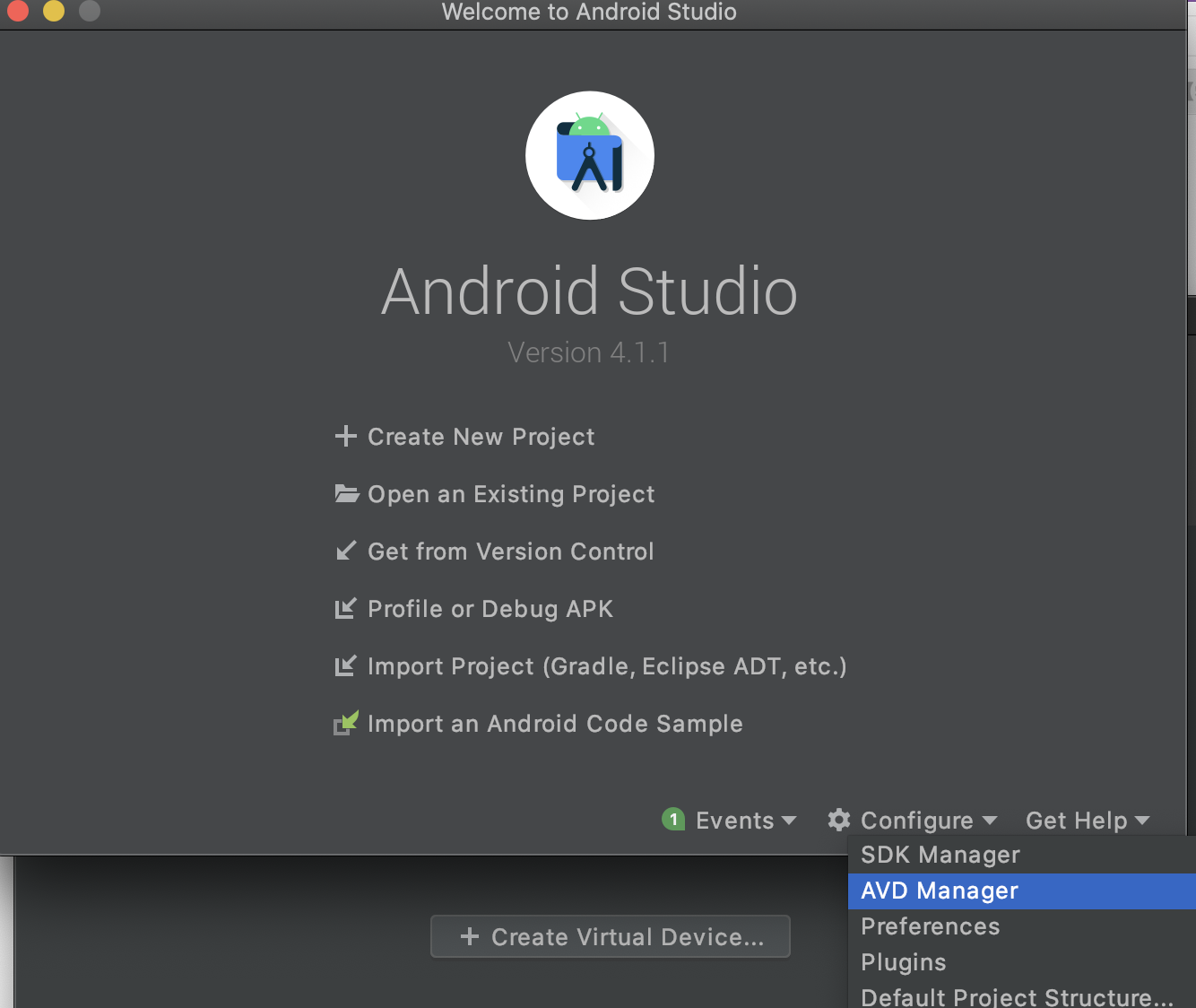Click the arrow icon beside Get from Version Control
The image size is (1196, 1008).
pos(345,551)
